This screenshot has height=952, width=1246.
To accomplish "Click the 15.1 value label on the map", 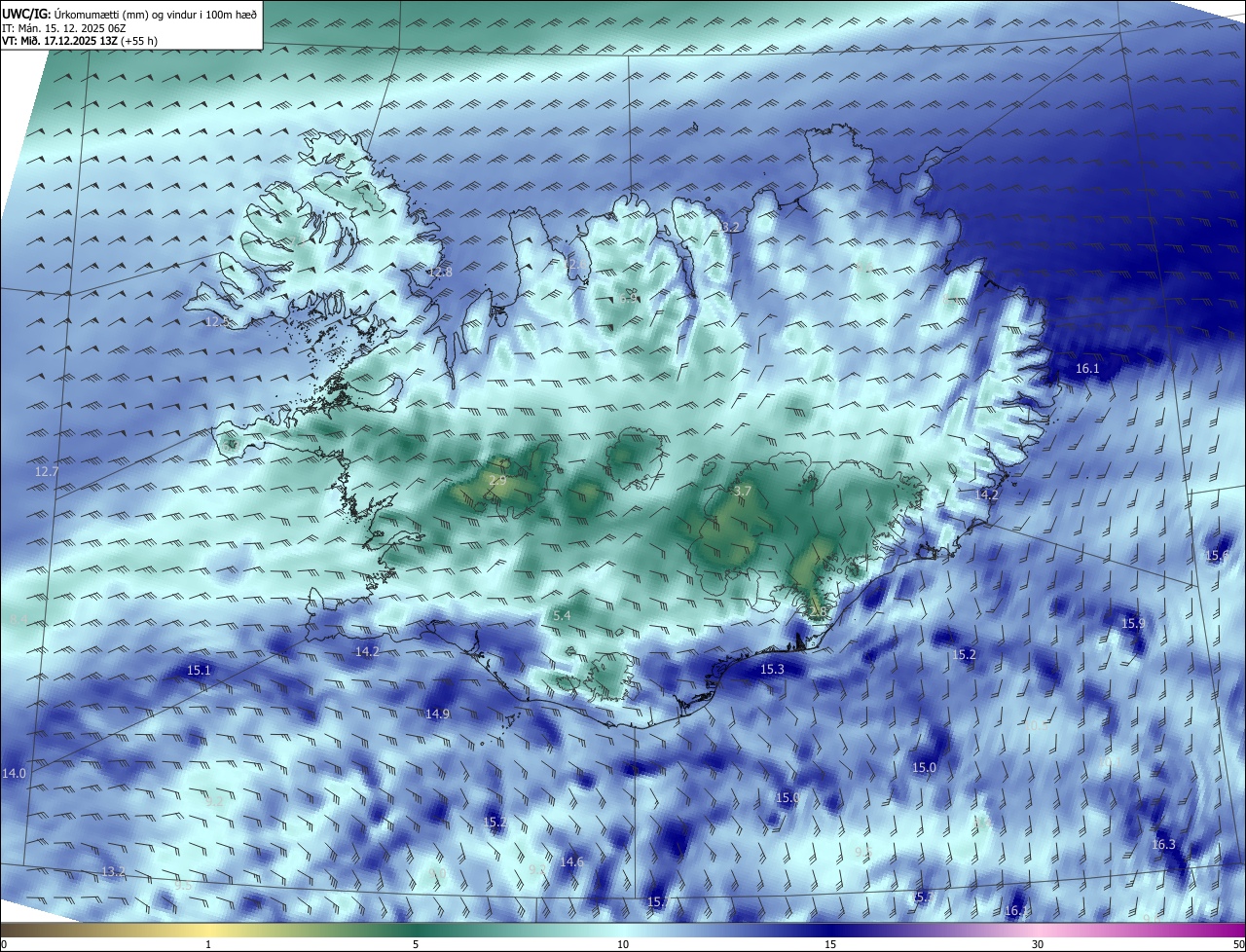I will pos(199,670).
